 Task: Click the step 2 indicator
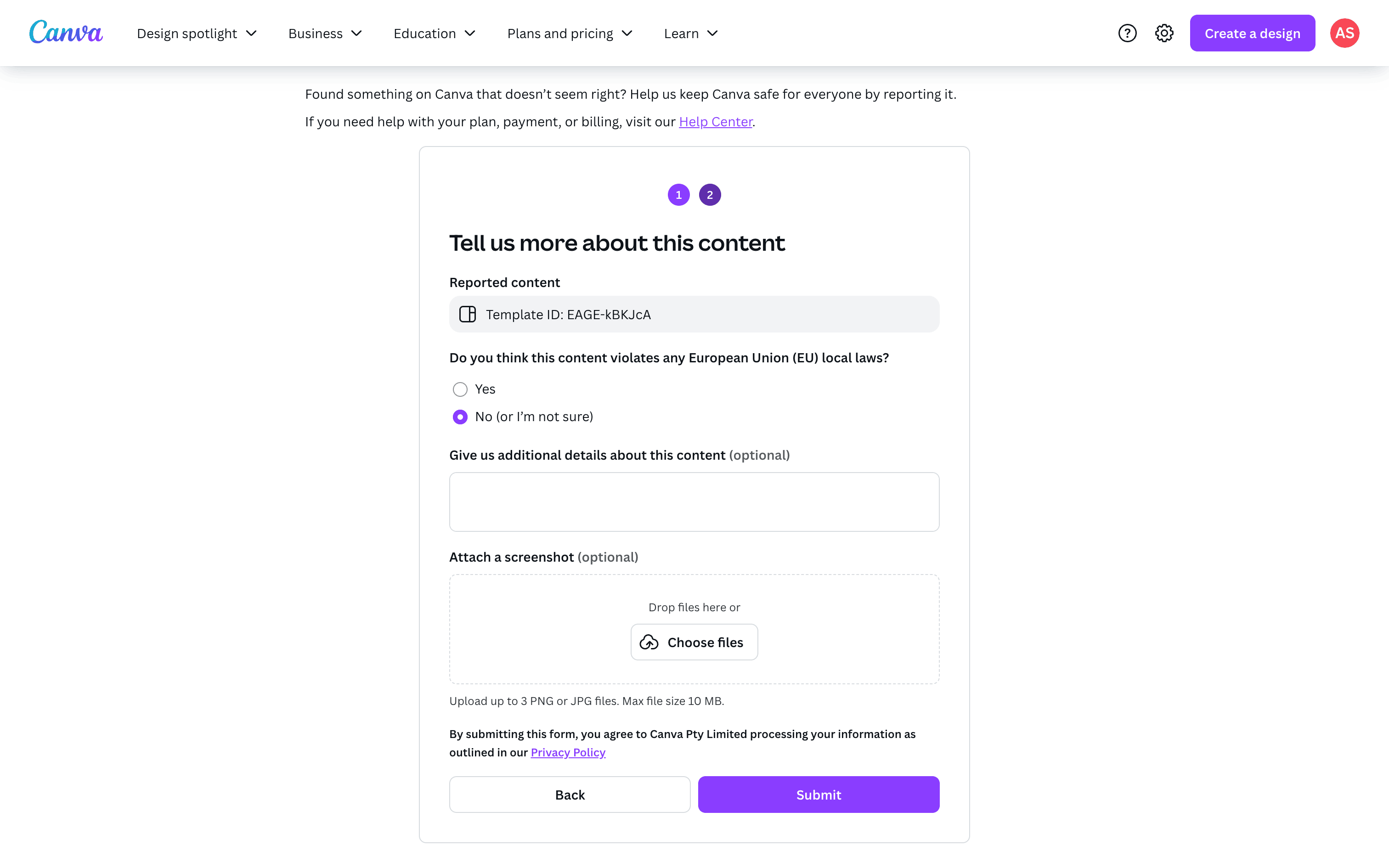coord(710,195)
